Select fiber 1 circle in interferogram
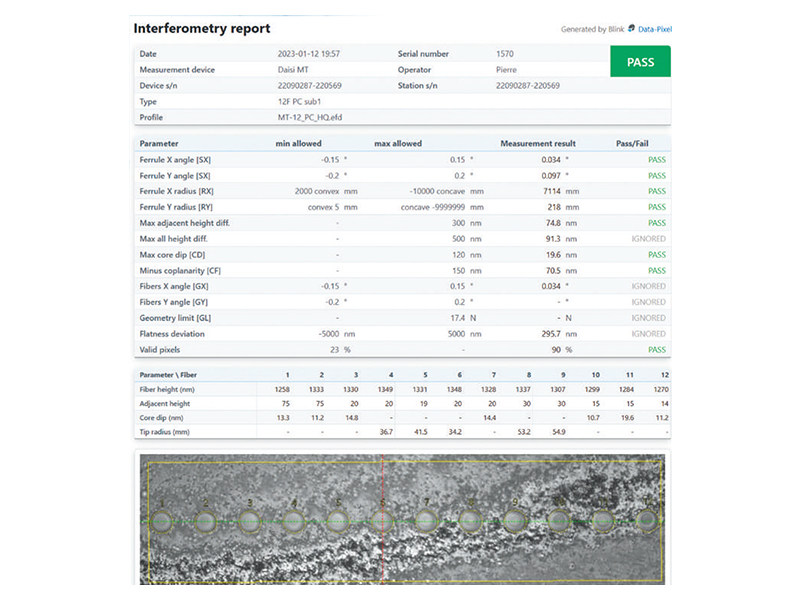This screenshot has width=800, height=600. [x=162, y=520]
